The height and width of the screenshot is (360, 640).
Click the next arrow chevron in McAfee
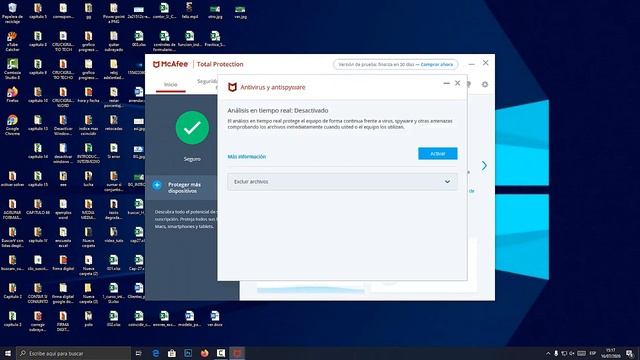tap(484, 165)
